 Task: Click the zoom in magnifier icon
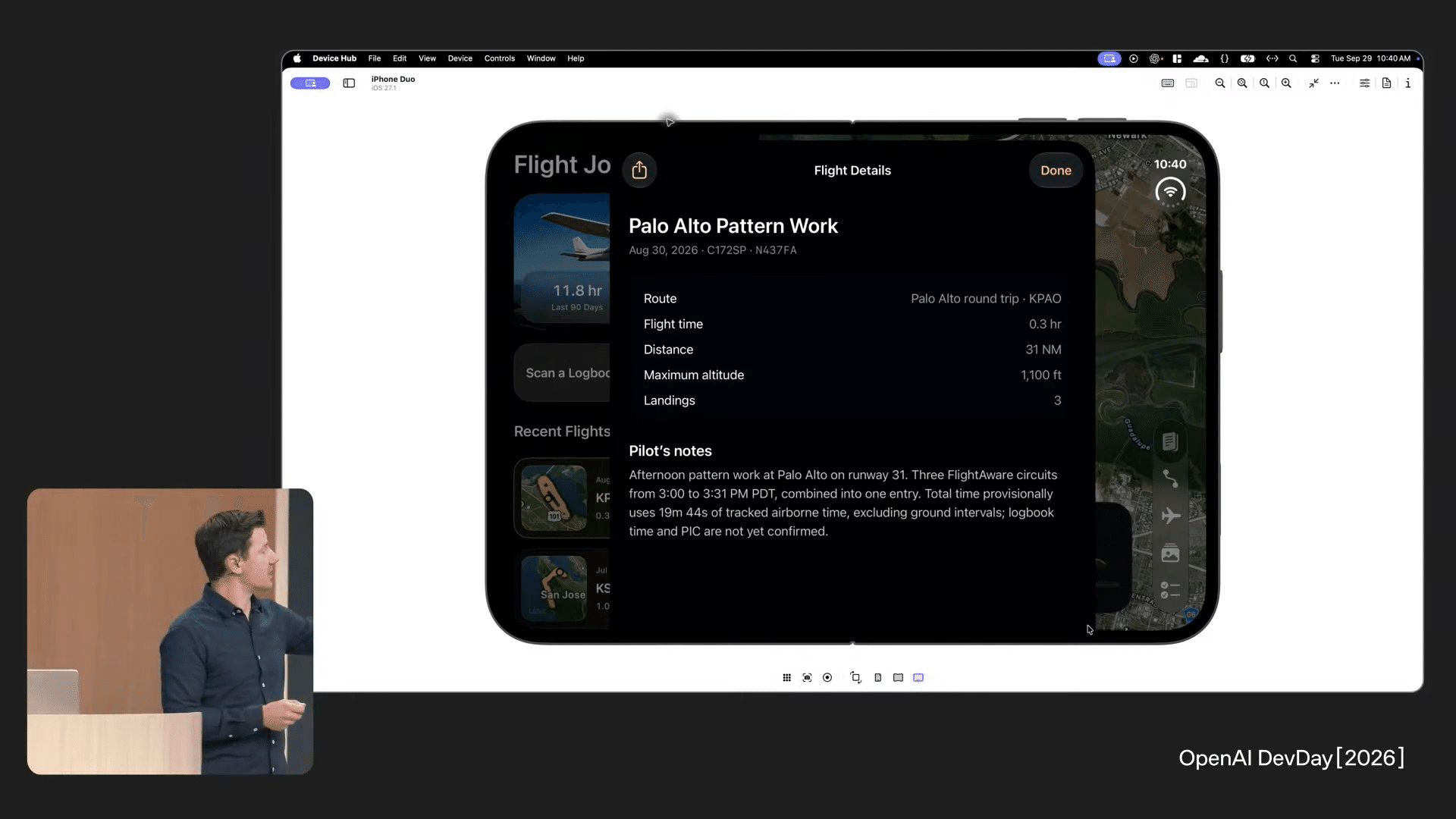(1286, 83)
